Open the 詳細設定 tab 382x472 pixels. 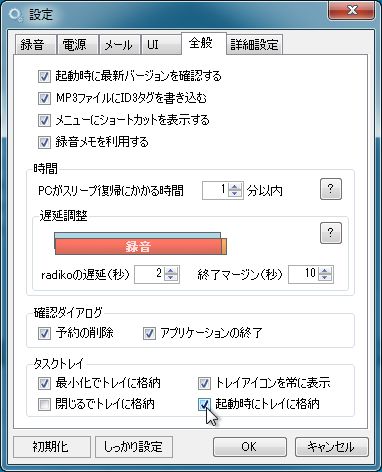[254, 44]
